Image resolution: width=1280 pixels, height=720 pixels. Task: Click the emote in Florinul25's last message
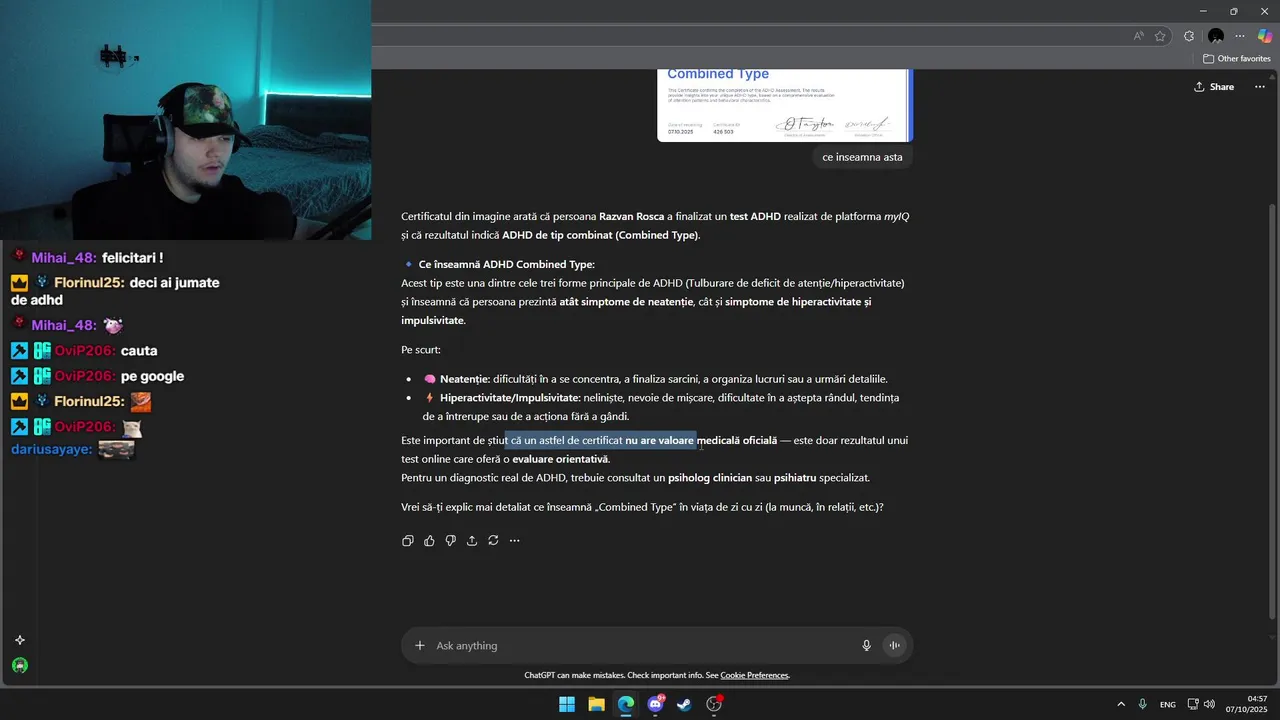pyautogui.click(x=141, y=402)
